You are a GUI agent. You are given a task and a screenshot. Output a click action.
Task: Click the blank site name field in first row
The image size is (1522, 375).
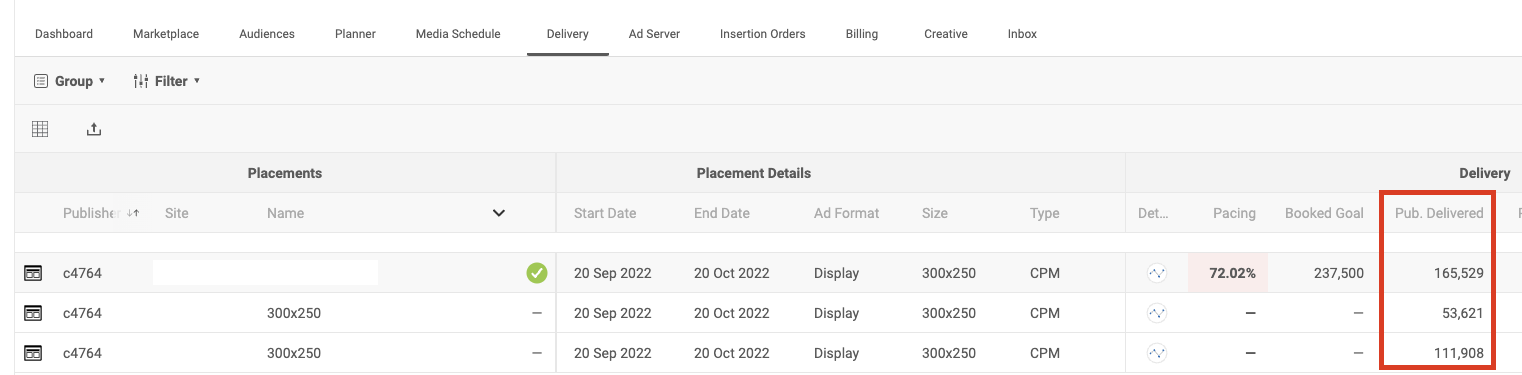[x=265, y=273]
